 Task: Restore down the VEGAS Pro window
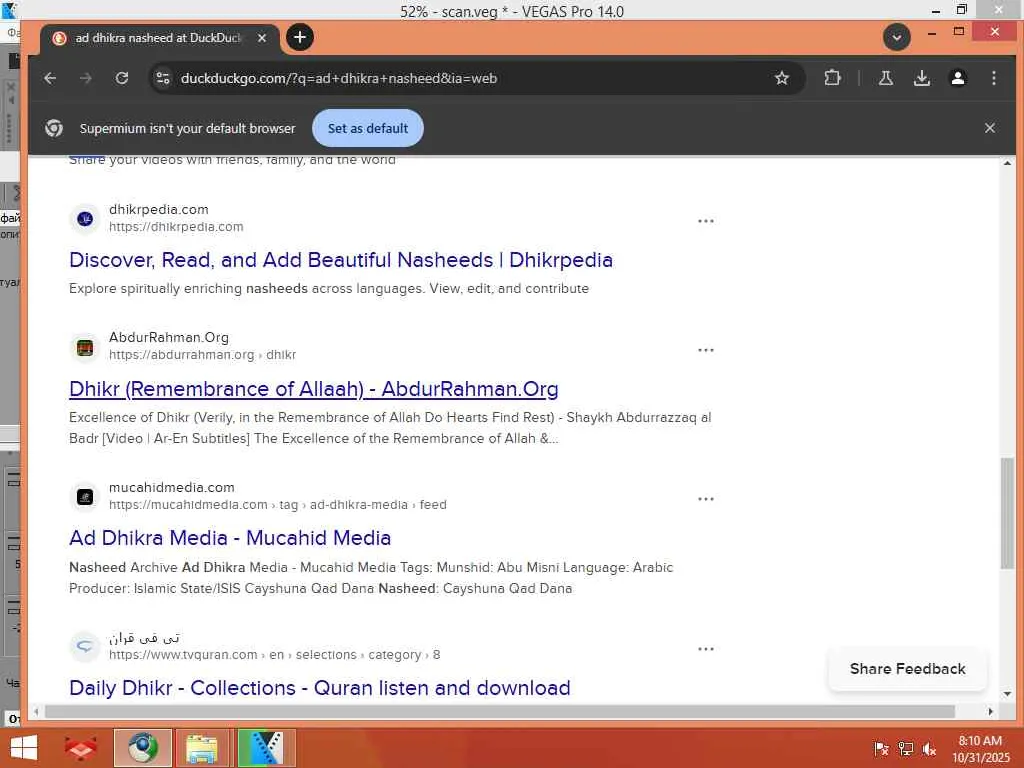(x=961, y=10)
